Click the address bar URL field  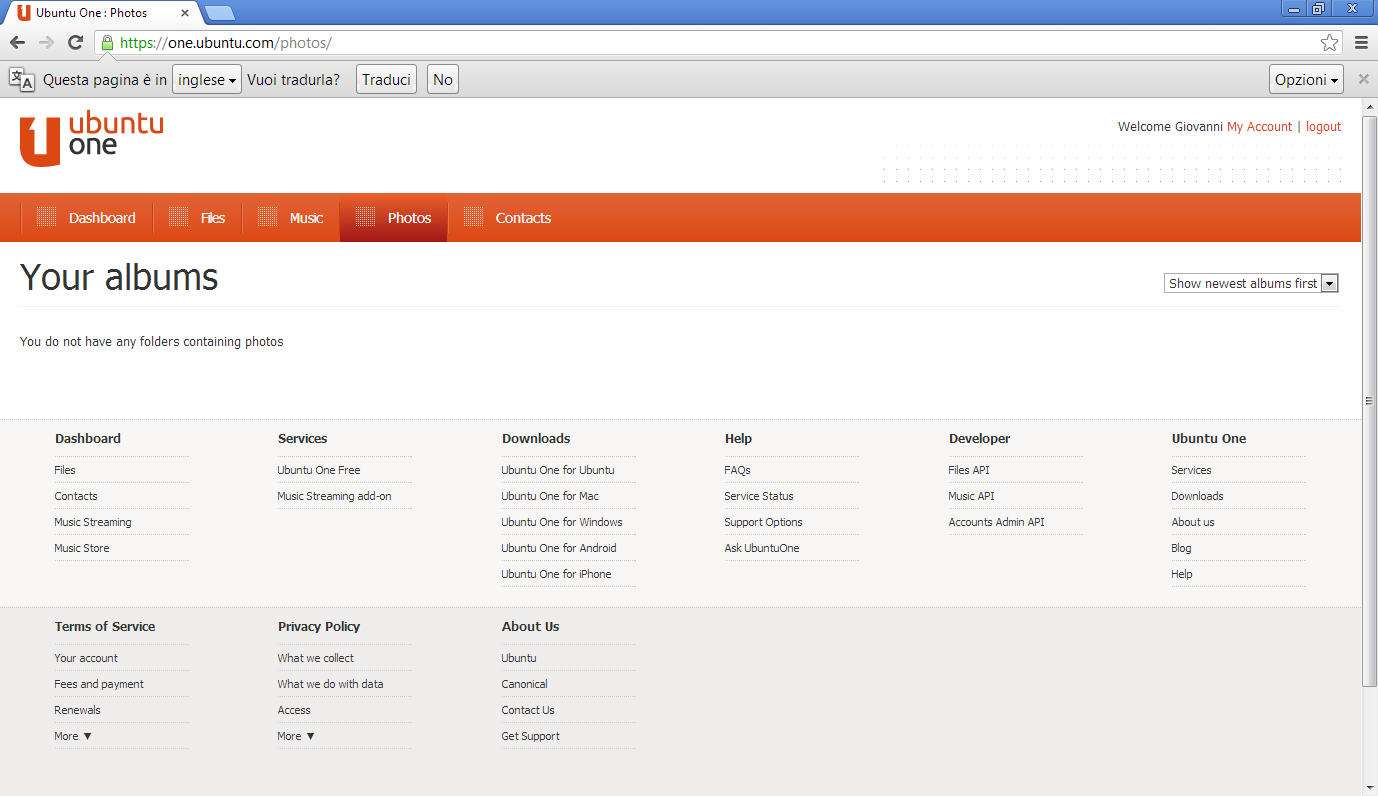[700, 42]
